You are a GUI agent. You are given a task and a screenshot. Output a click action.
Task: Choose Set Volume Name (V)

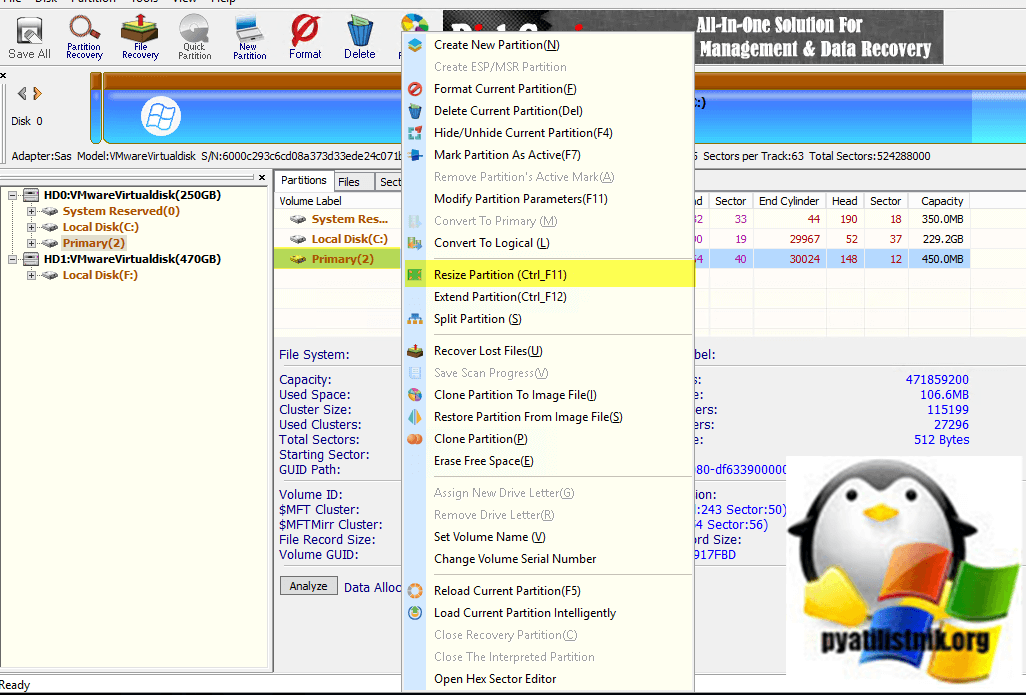click(548, 537)
